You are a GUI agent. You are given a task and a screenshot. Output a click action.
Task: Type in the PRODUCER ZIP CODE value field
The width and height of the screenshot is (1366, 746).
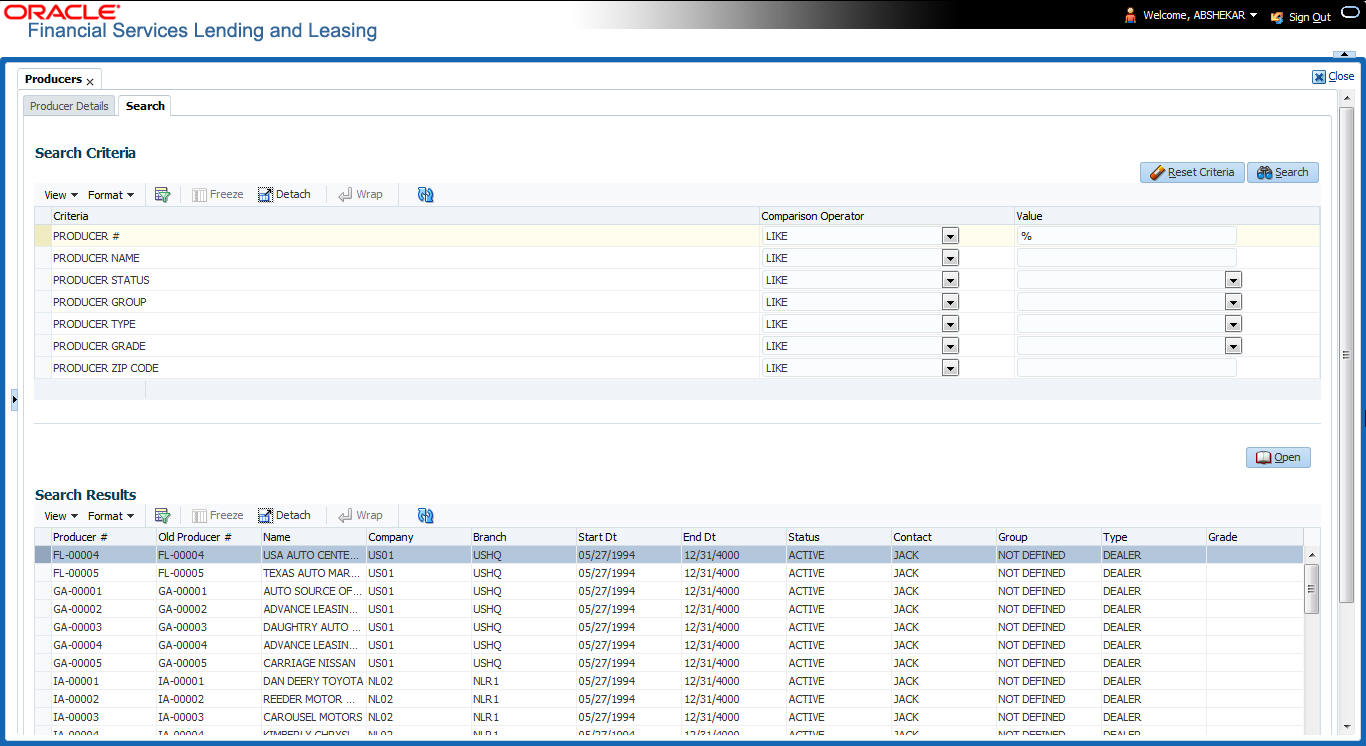coord(1126,368)
